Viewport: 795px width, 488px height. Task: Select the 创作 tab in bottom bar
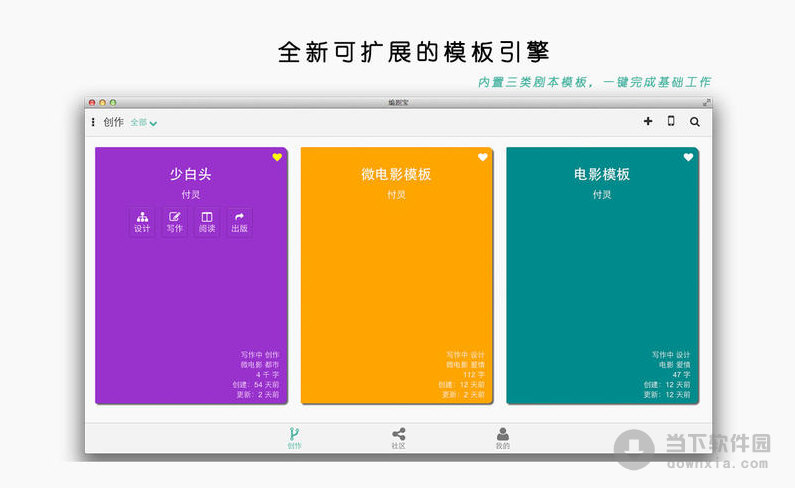pos(294,438)
